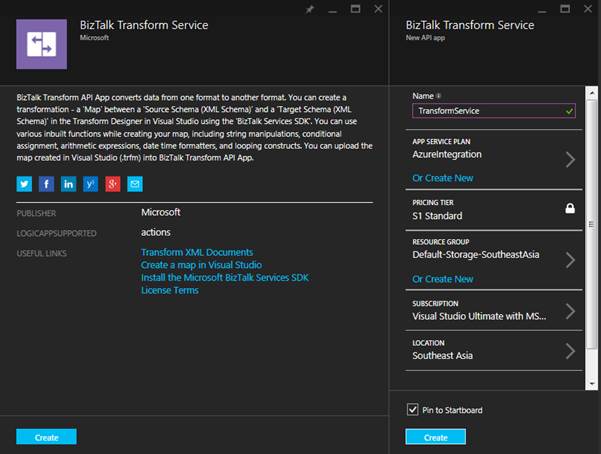
Task: Select Southeast Asia location value
Action: [443, 356]
